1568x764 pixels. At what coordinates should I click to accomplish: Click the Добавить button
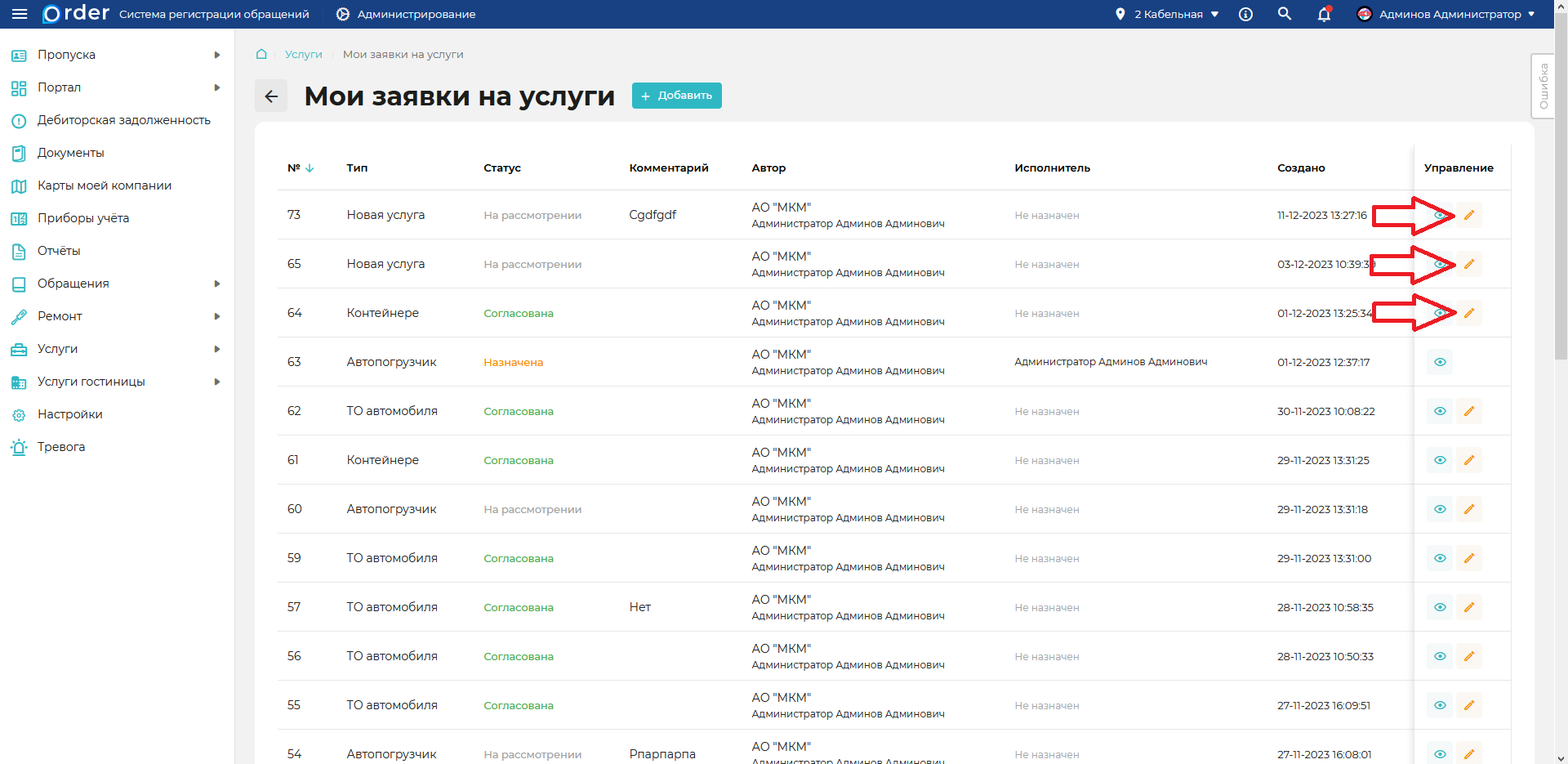(676, 96)
